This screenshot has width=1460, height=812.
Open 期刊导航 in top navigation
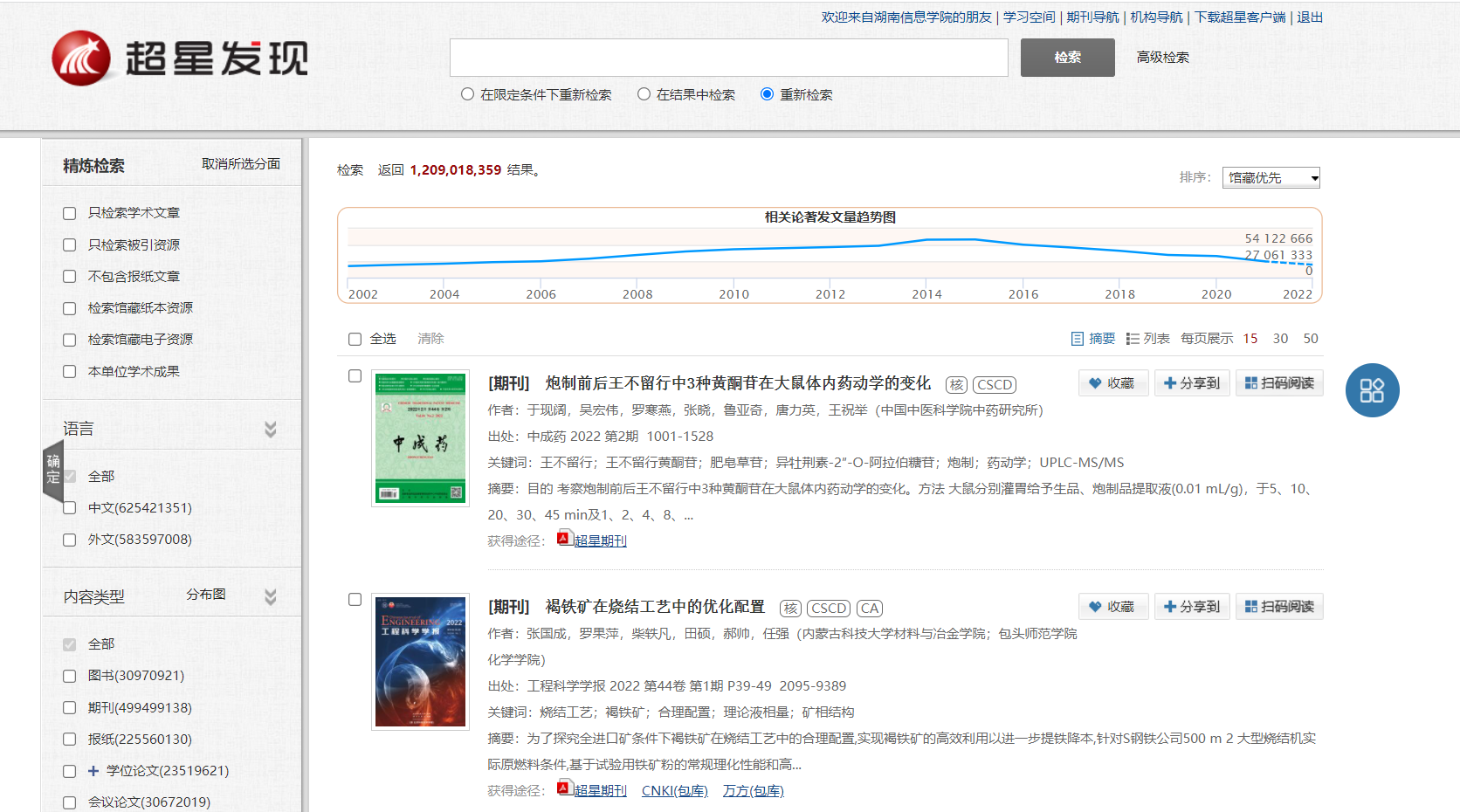(x=1092, y=17)
